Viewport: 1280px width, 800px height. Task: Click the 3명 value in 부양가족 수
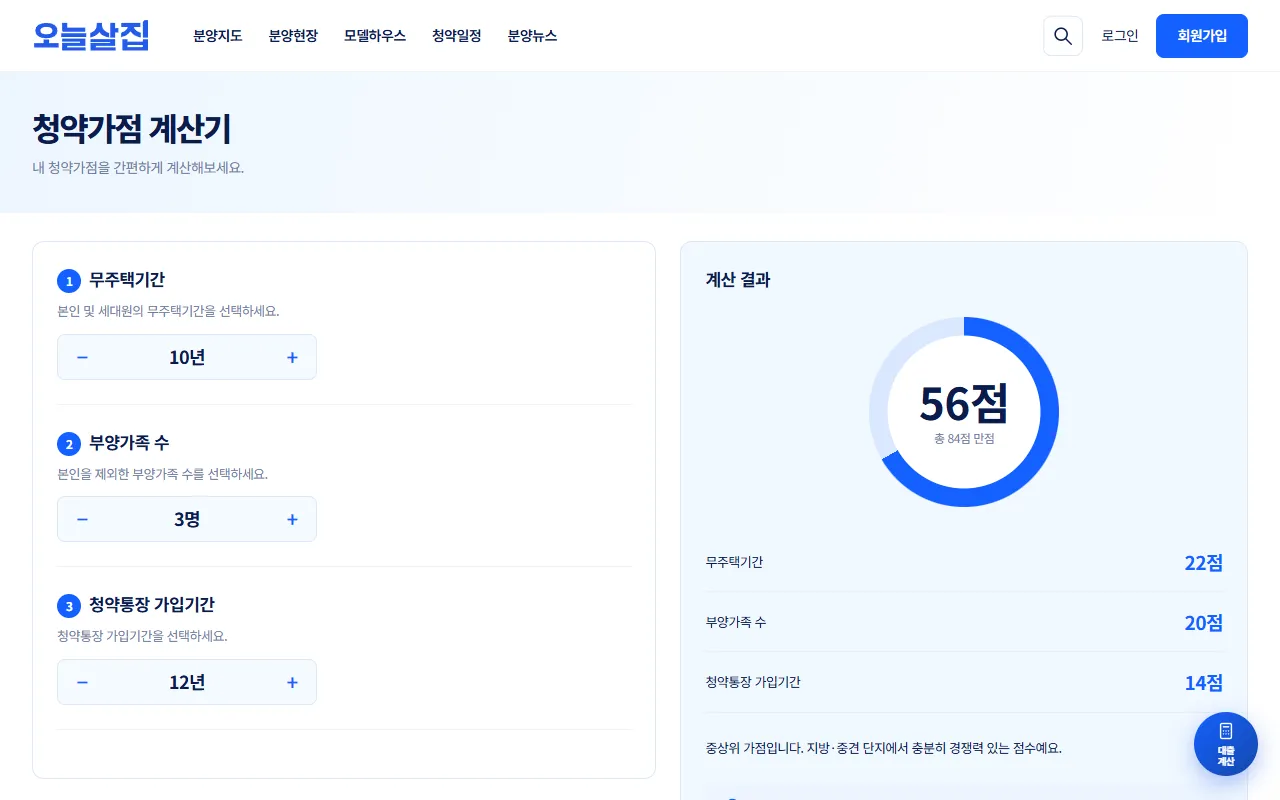click(x=187, y=519)
